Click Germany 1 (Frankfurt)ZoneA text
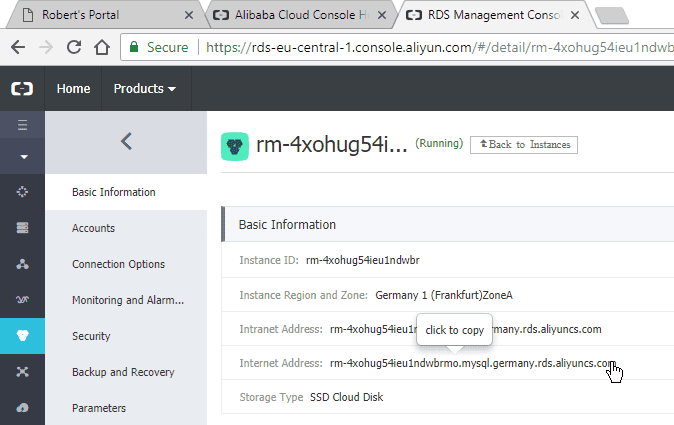This screenshot has height=425, width=674. [x=444, y=296]
